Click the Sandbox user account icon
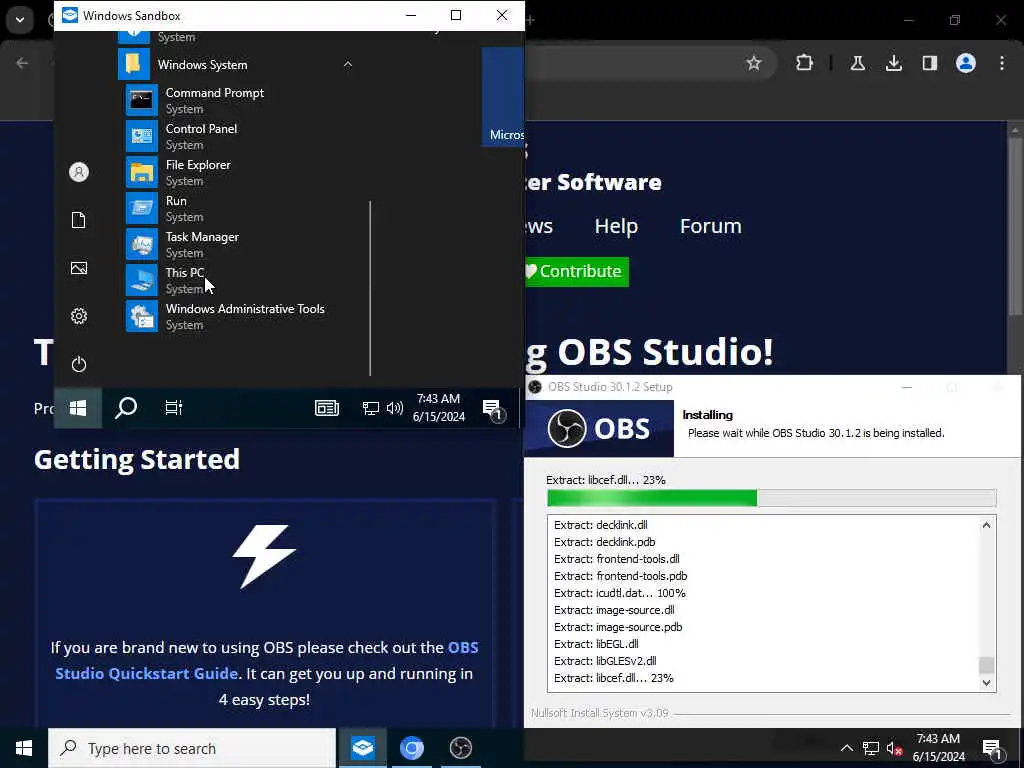The height and width of the screenshot is (768, 1024). (79, 172)
